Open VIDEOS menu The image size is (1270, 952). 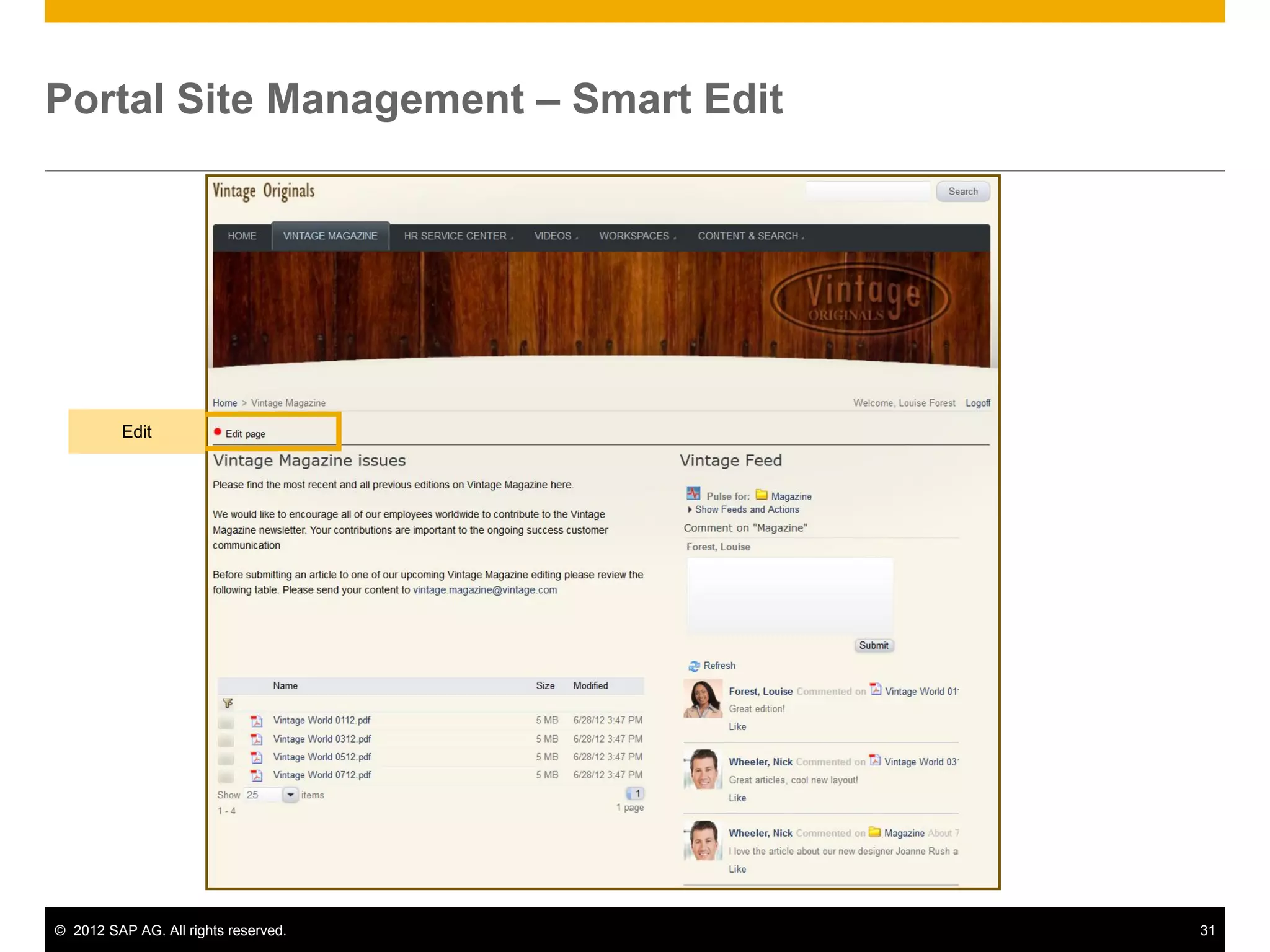[x=556, y=236]
